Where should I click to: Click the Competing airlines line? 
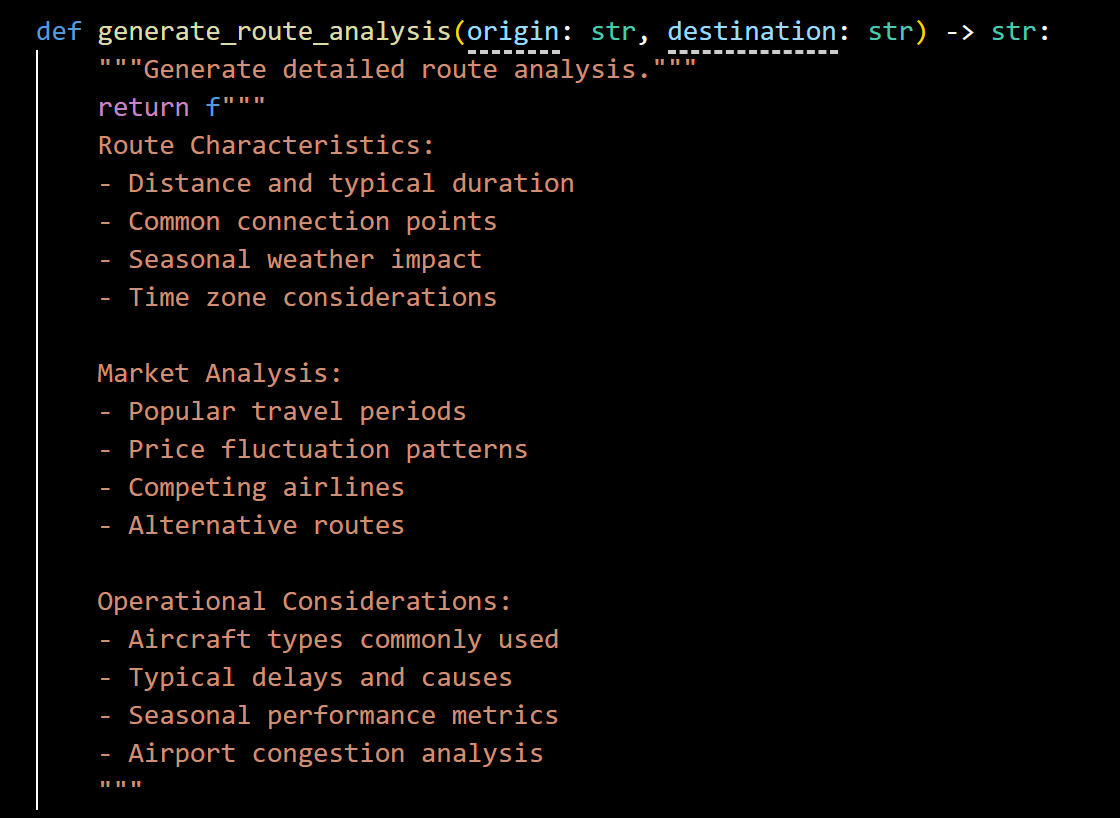coord(251,487)
